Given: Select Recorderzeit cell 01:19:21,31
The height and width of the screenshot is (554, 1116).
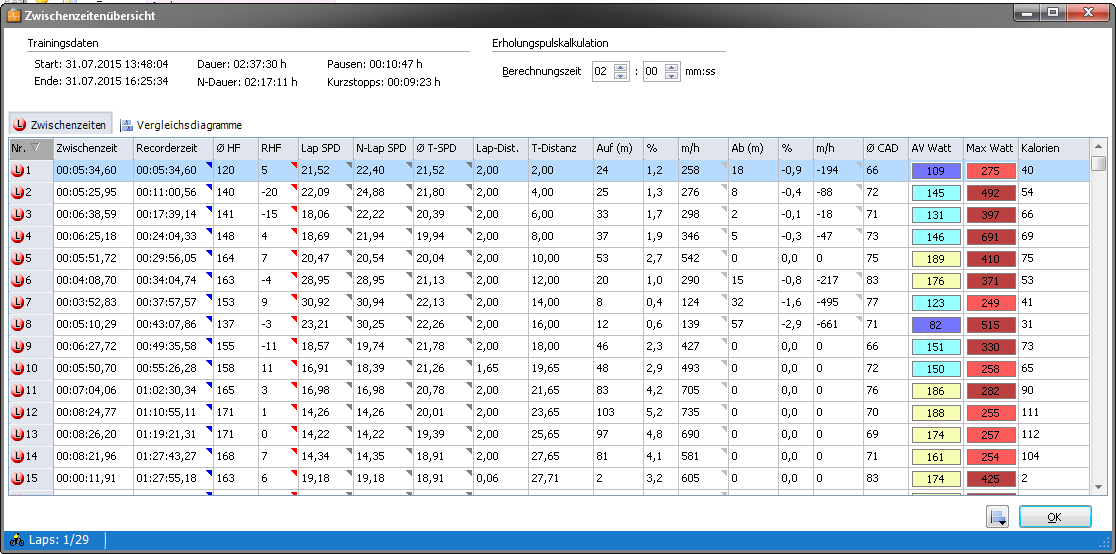Looking at the screenshot, I should tap(173, 435).
